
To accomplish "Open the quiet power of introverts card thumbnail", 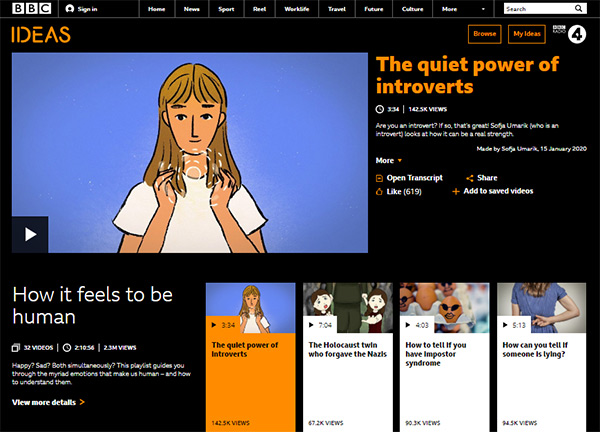I will 251,308.
